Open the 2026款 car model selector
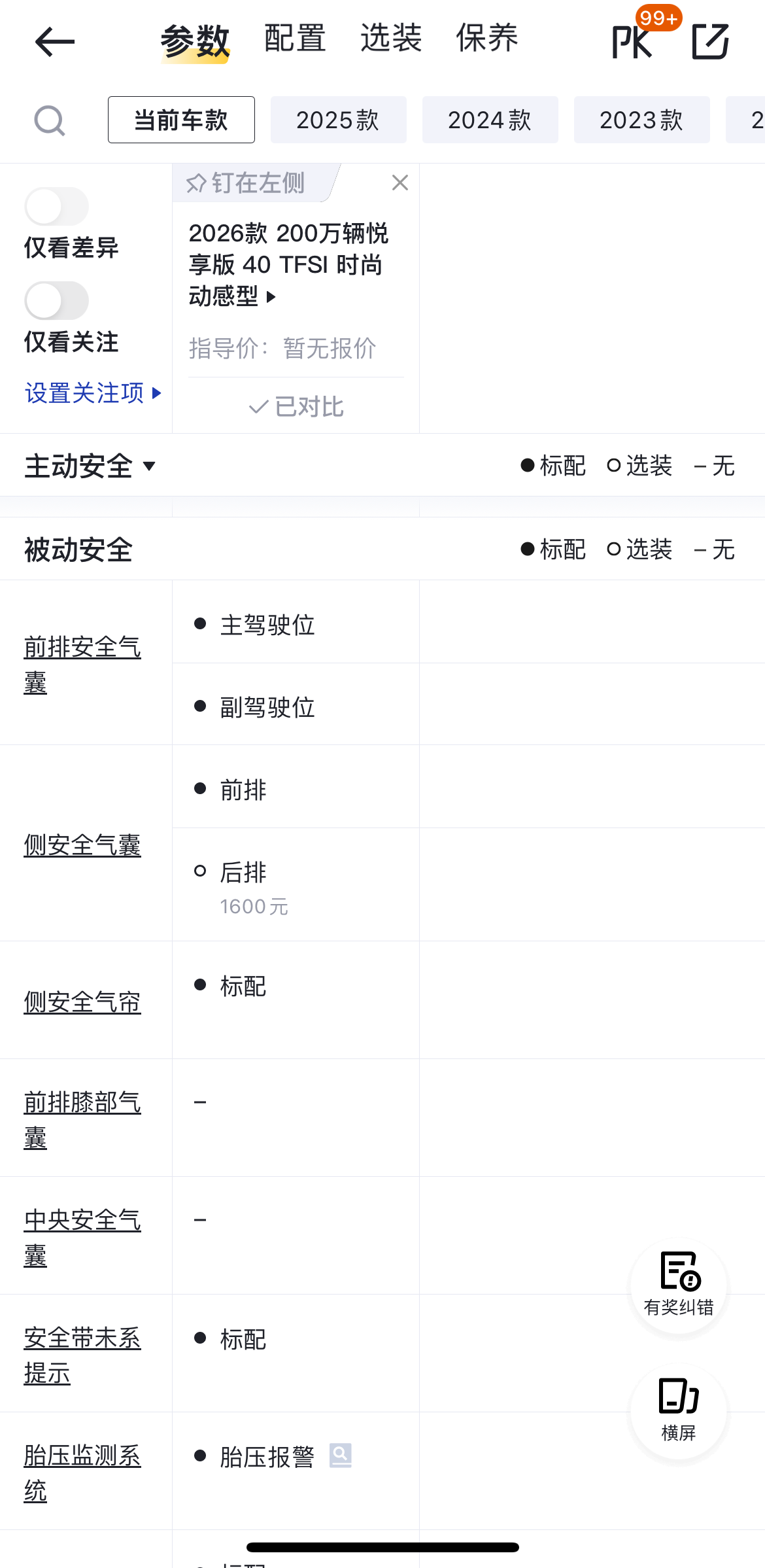765x1568 pixels. (288, 265)
